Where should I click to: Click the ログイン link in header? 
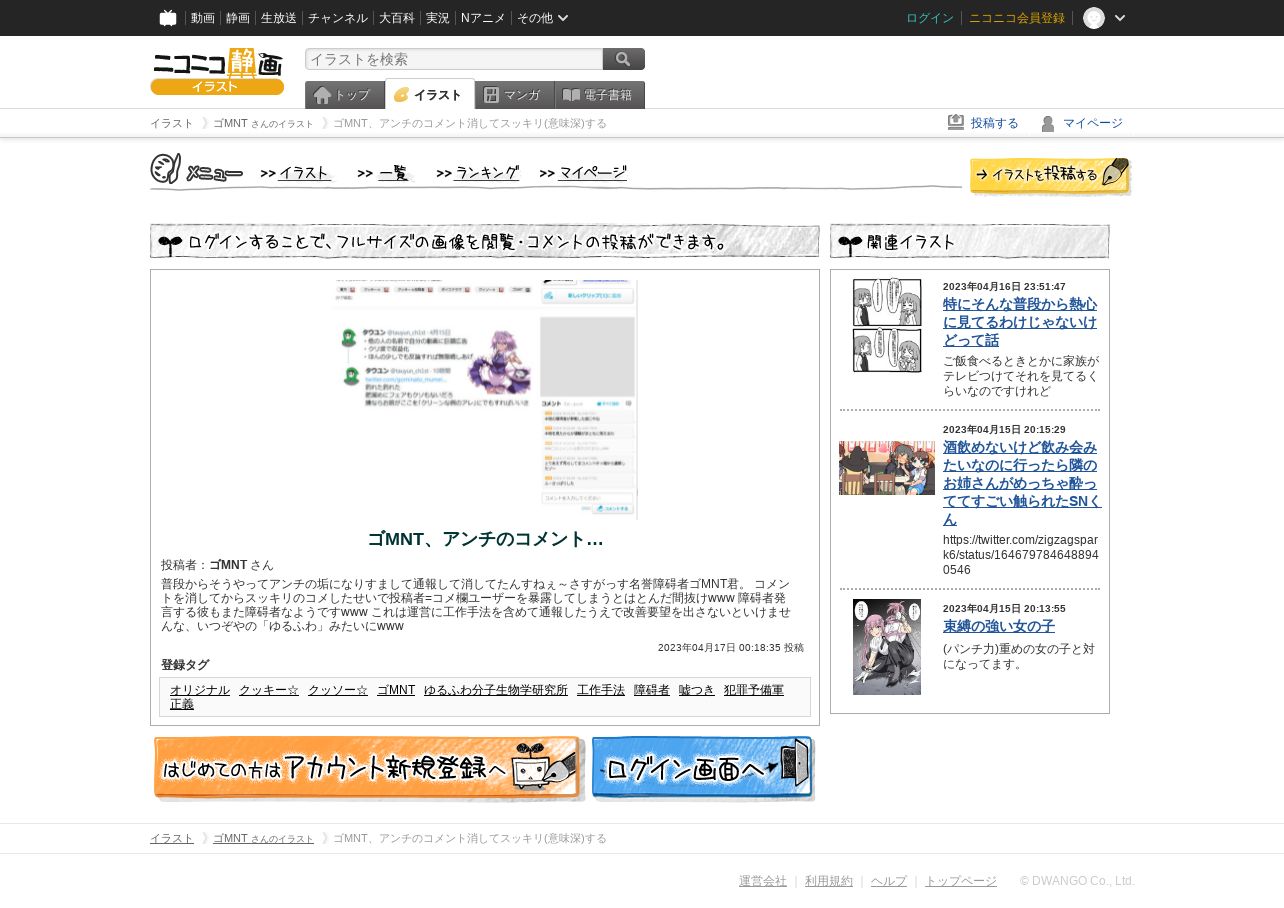click(930, 18)
